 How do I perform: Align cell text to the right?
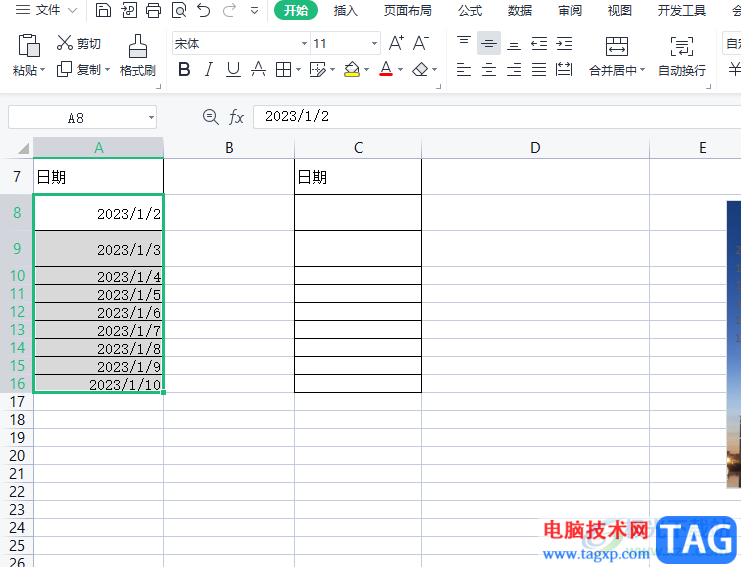(514, 70)
